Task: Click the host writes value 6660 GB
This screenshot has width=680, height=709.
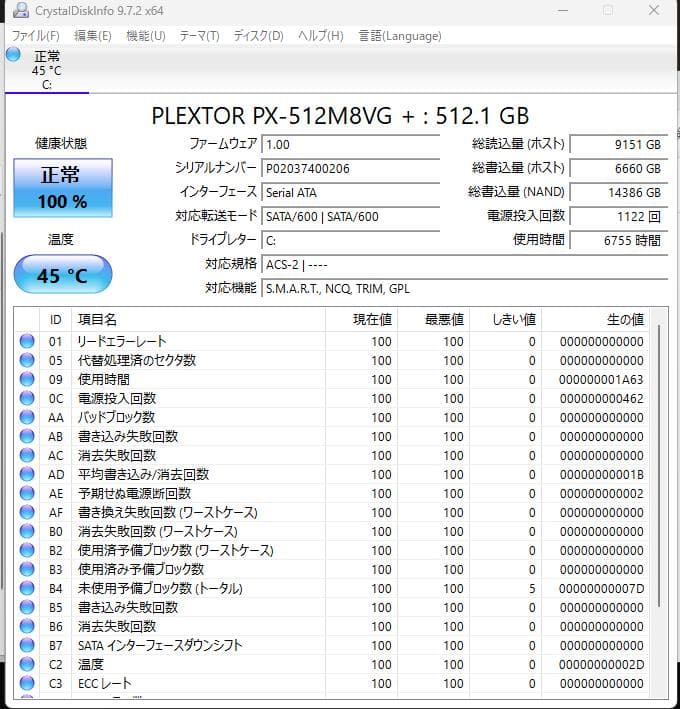Action: tap(619, 169)
